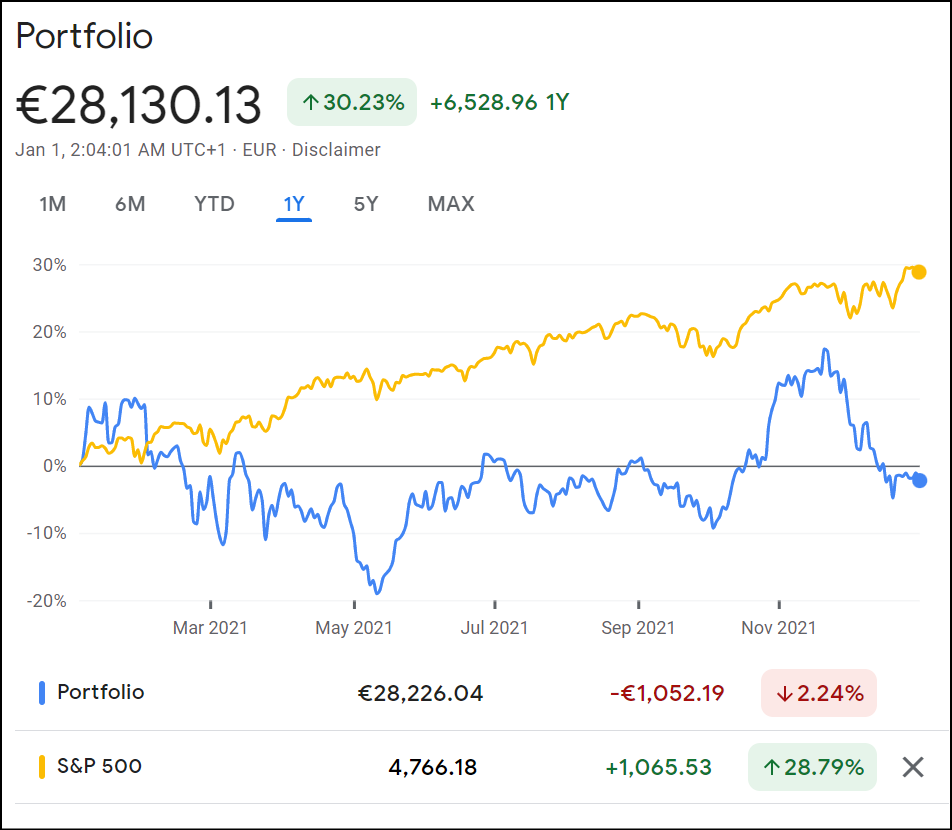Switch chart to the 5Y range
Image resolution: width=952 pixels, height=830 pixels.
pos(366,204)
